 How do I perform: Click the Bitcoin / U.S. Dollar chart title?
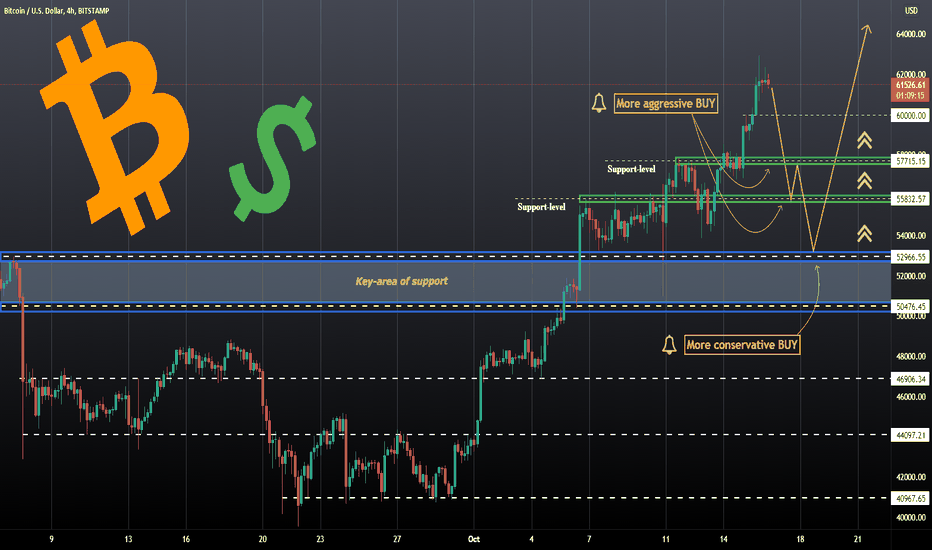(56, 11)
